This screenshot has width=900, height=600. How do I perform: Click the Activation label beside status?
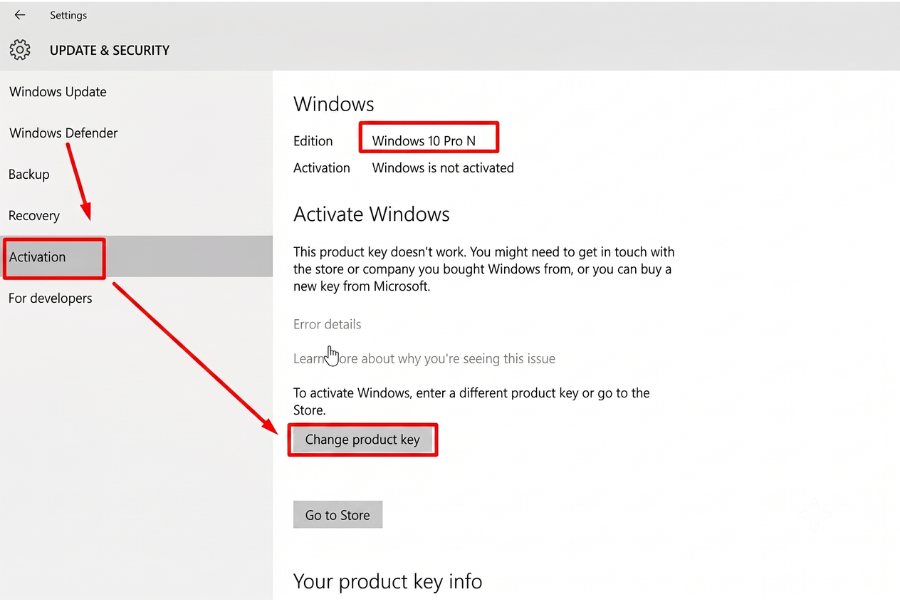(x=321, y=168)
